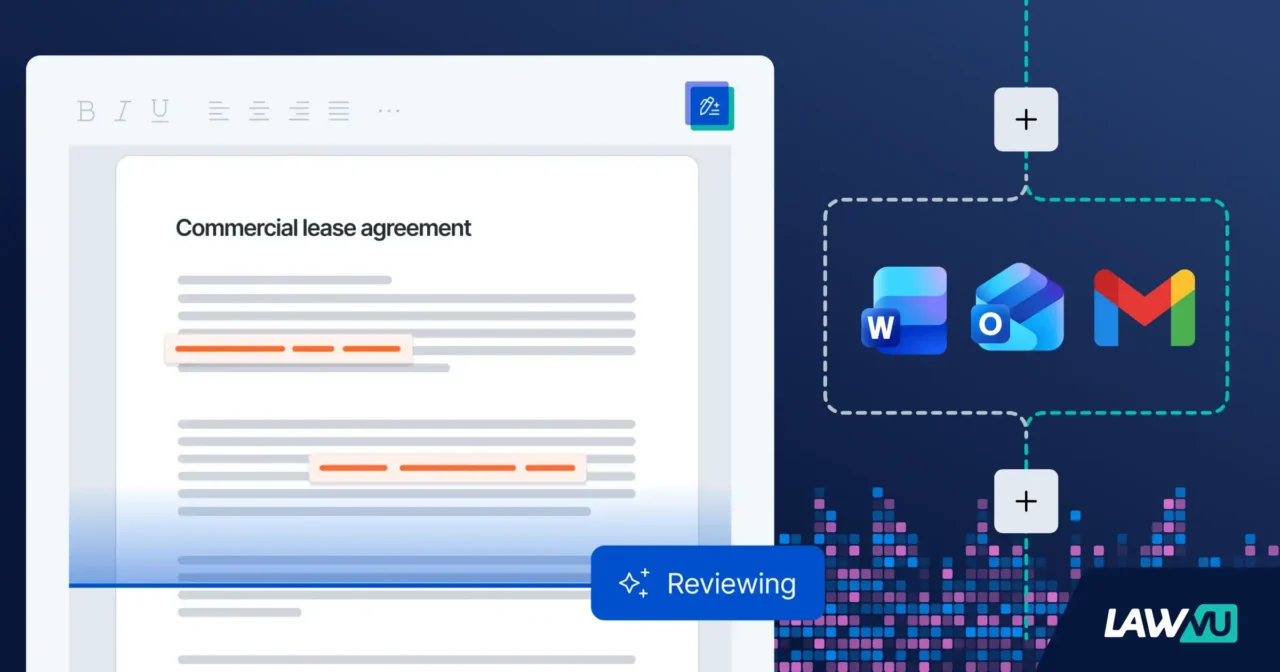Click the LAWVU logo
1280x672 pixels.
(1170, 623)
